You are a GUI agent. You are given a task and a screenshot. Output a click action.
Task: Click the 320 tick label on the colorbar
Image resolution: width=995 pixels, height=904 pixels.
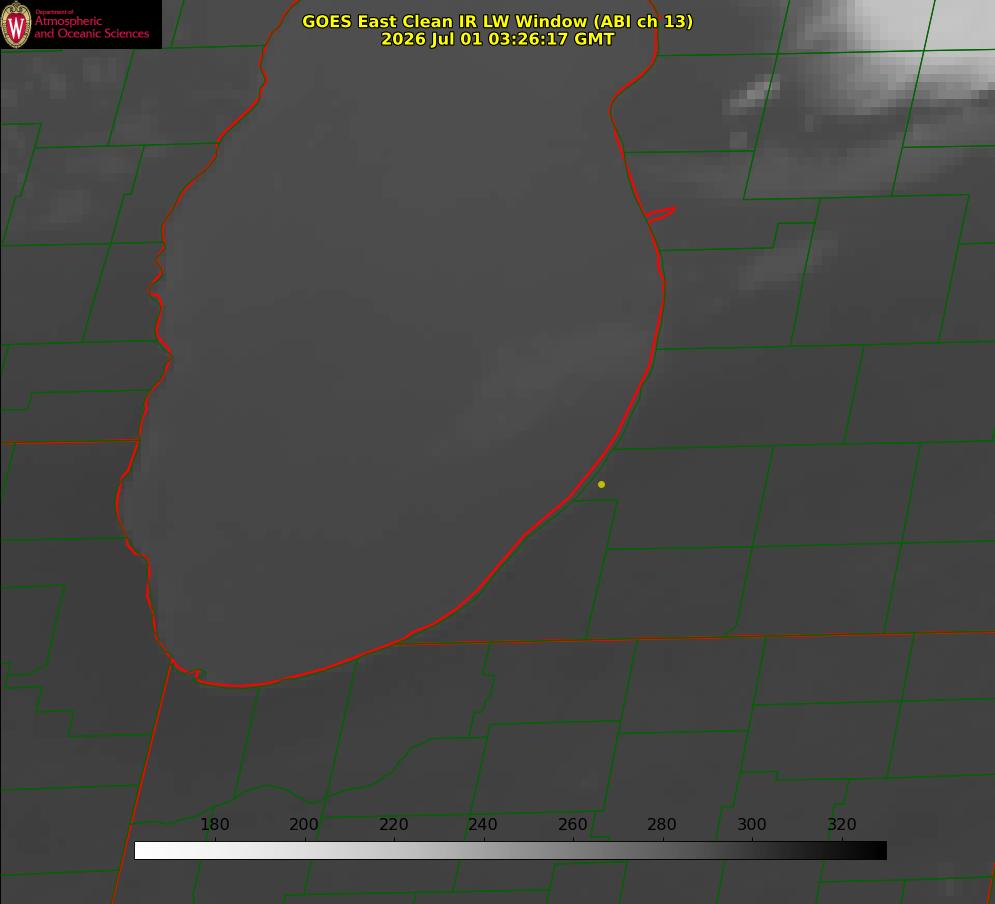841,824
